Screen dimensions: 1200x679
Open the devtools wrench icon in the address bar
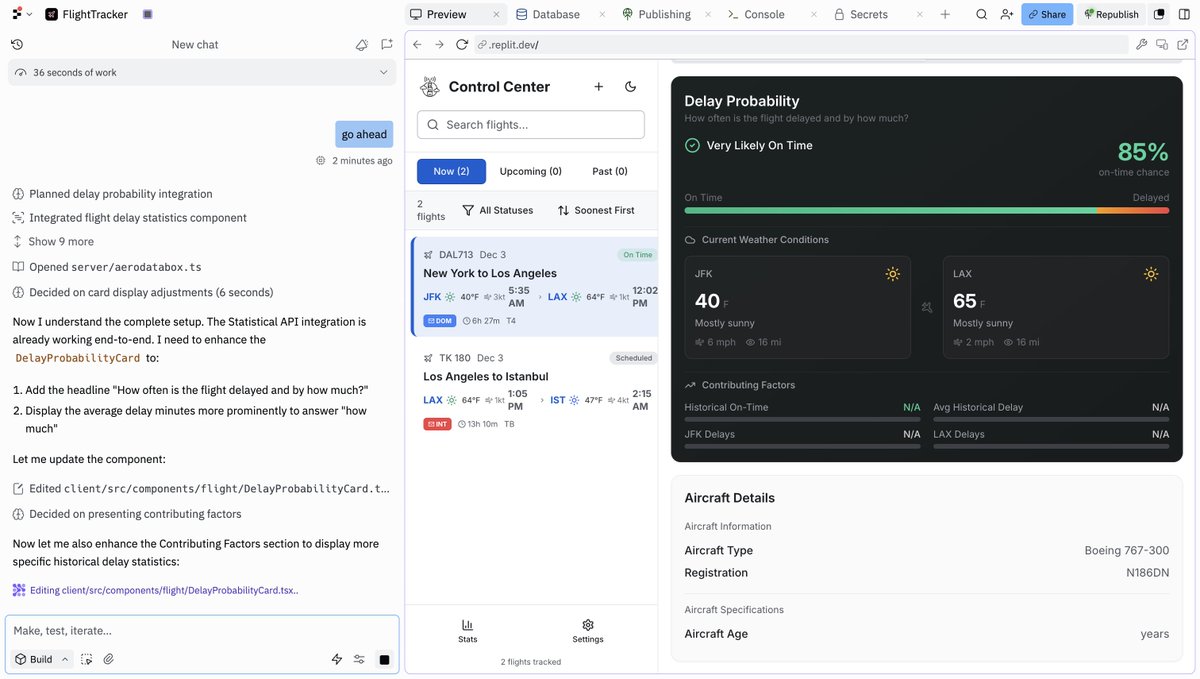pos(1140,44)
